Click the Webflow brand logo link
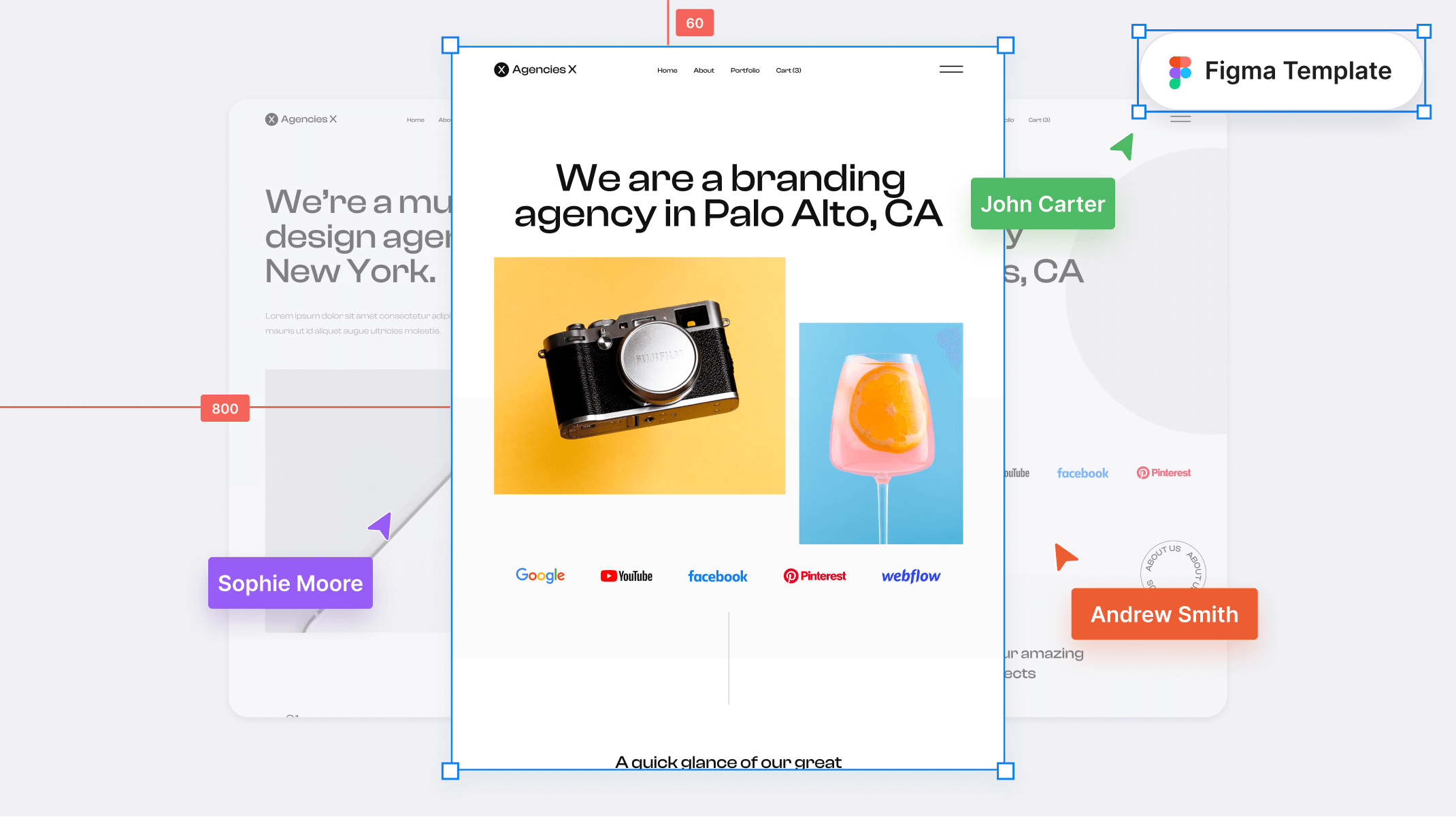This screenshot has height=817, width=1456. point(910,575)
